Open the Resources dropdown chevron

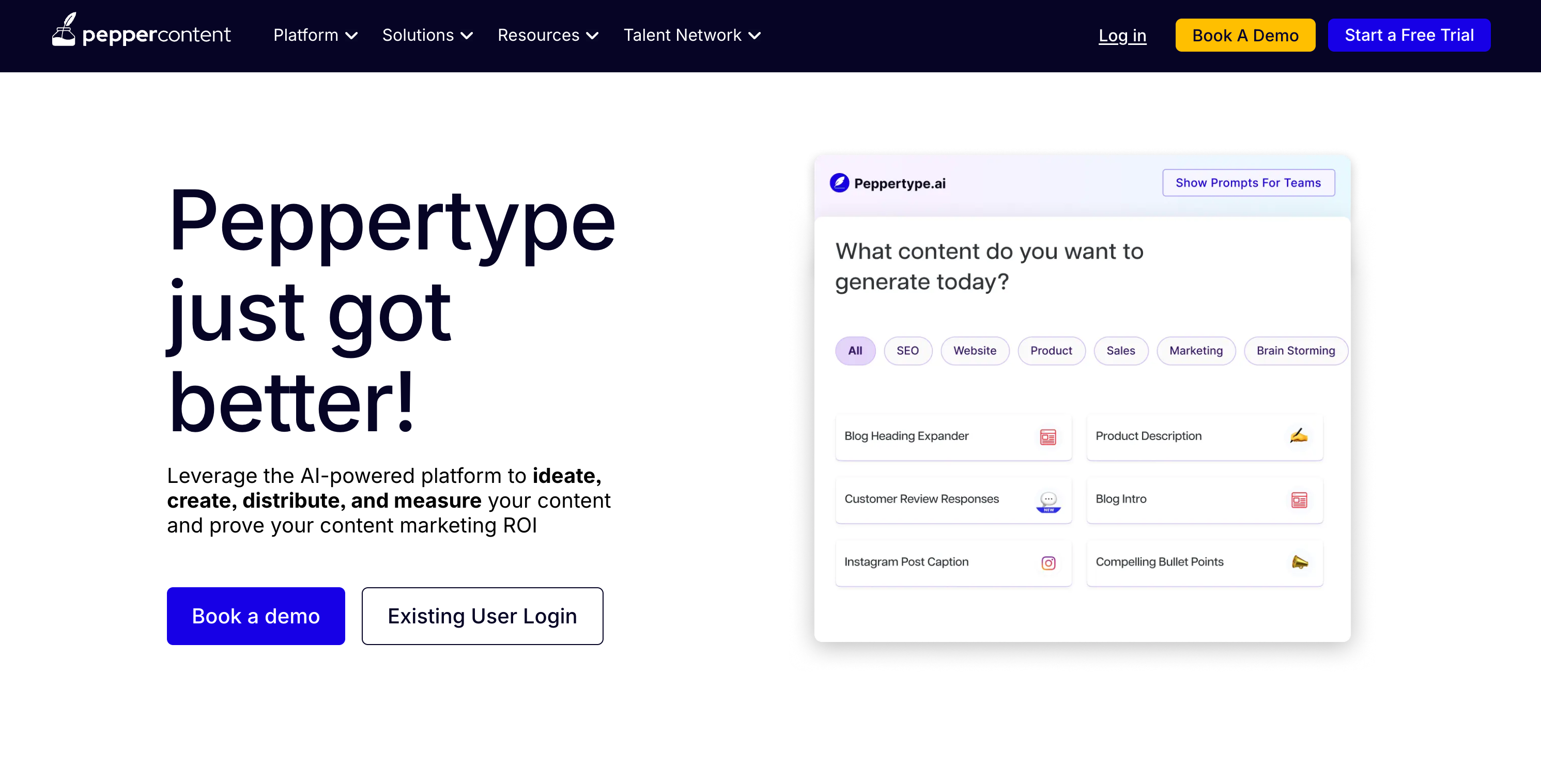coord(592,36)
